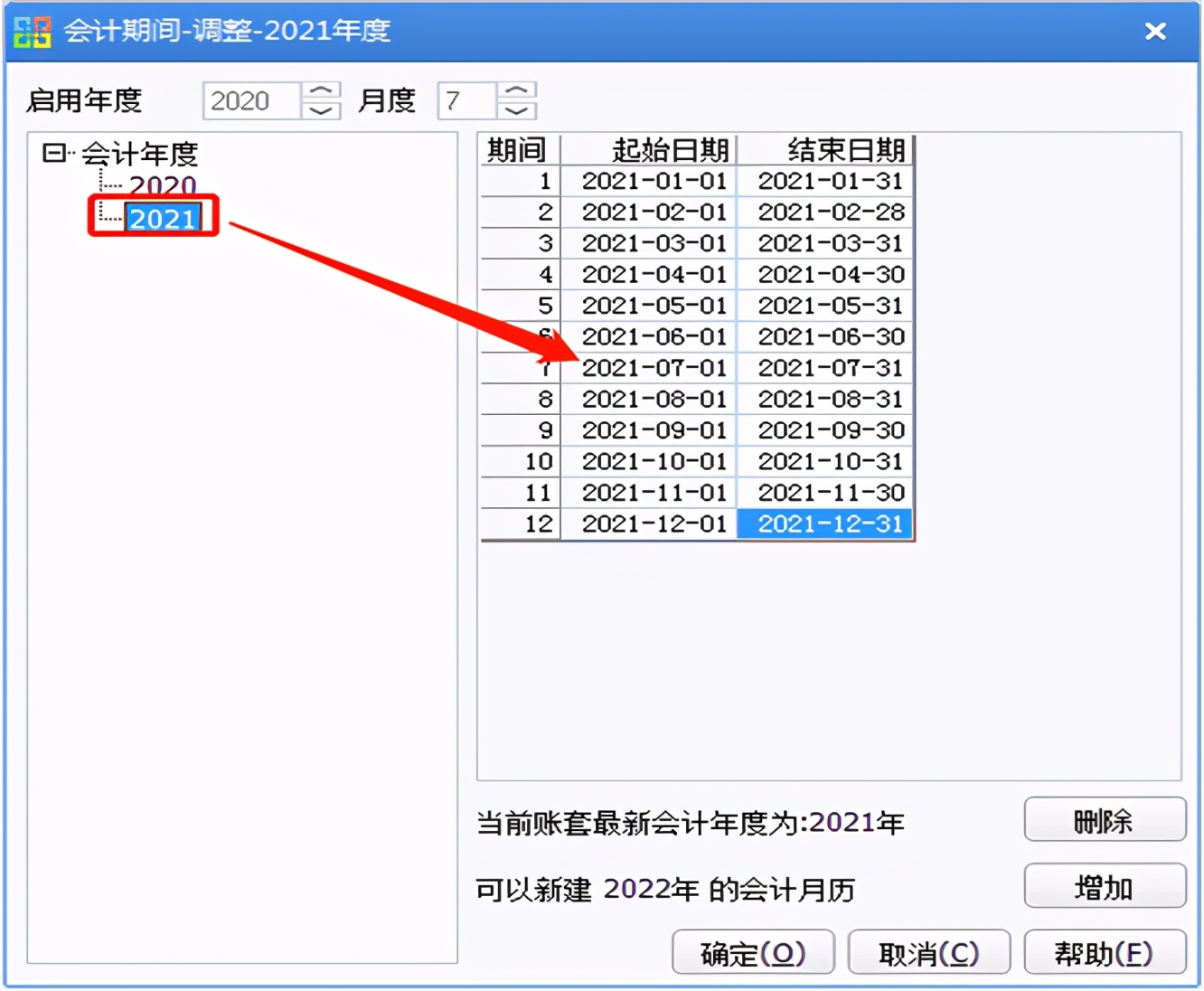Viewport: 1204px width, 991px height.
Task: Select period row number 1
Action: [x=521, y=181]
